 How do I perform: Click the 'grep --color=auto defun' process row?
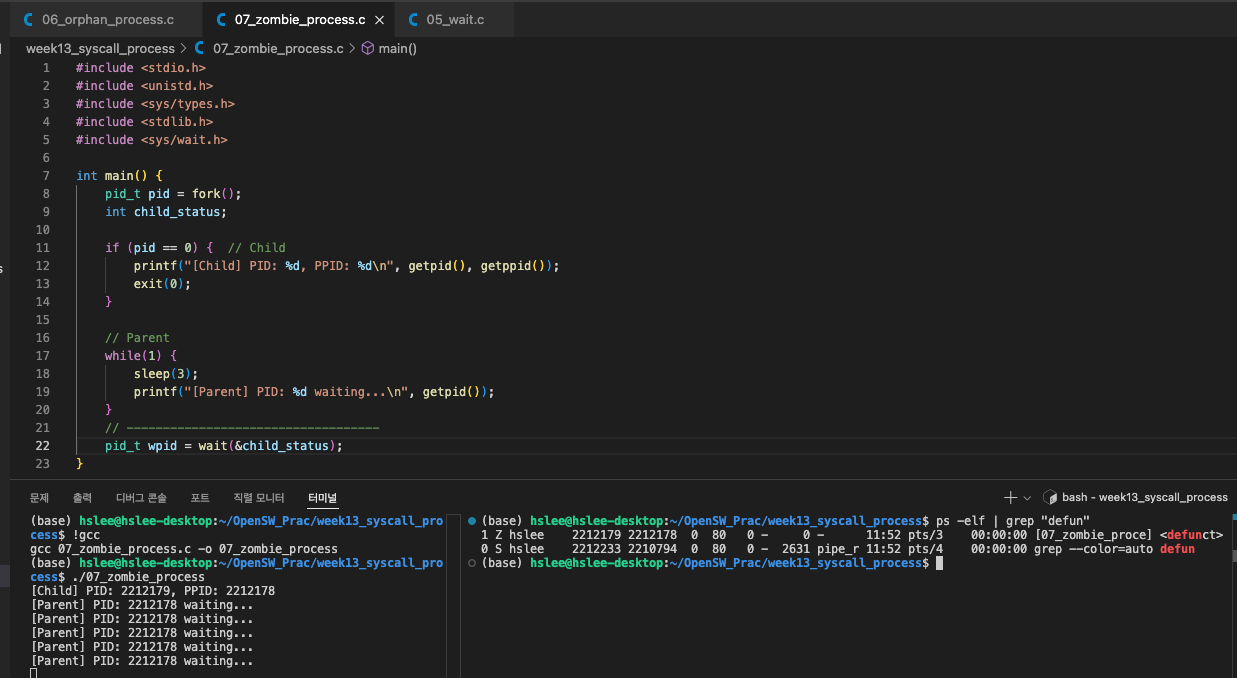(x=838, y=549)
